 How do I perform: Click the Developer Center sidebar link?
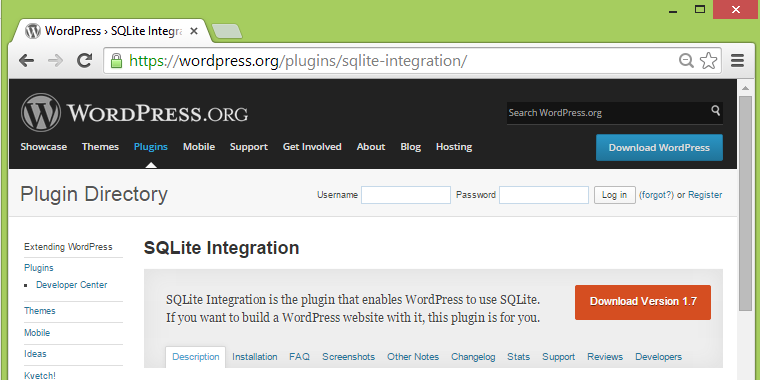tap(72, 285)
